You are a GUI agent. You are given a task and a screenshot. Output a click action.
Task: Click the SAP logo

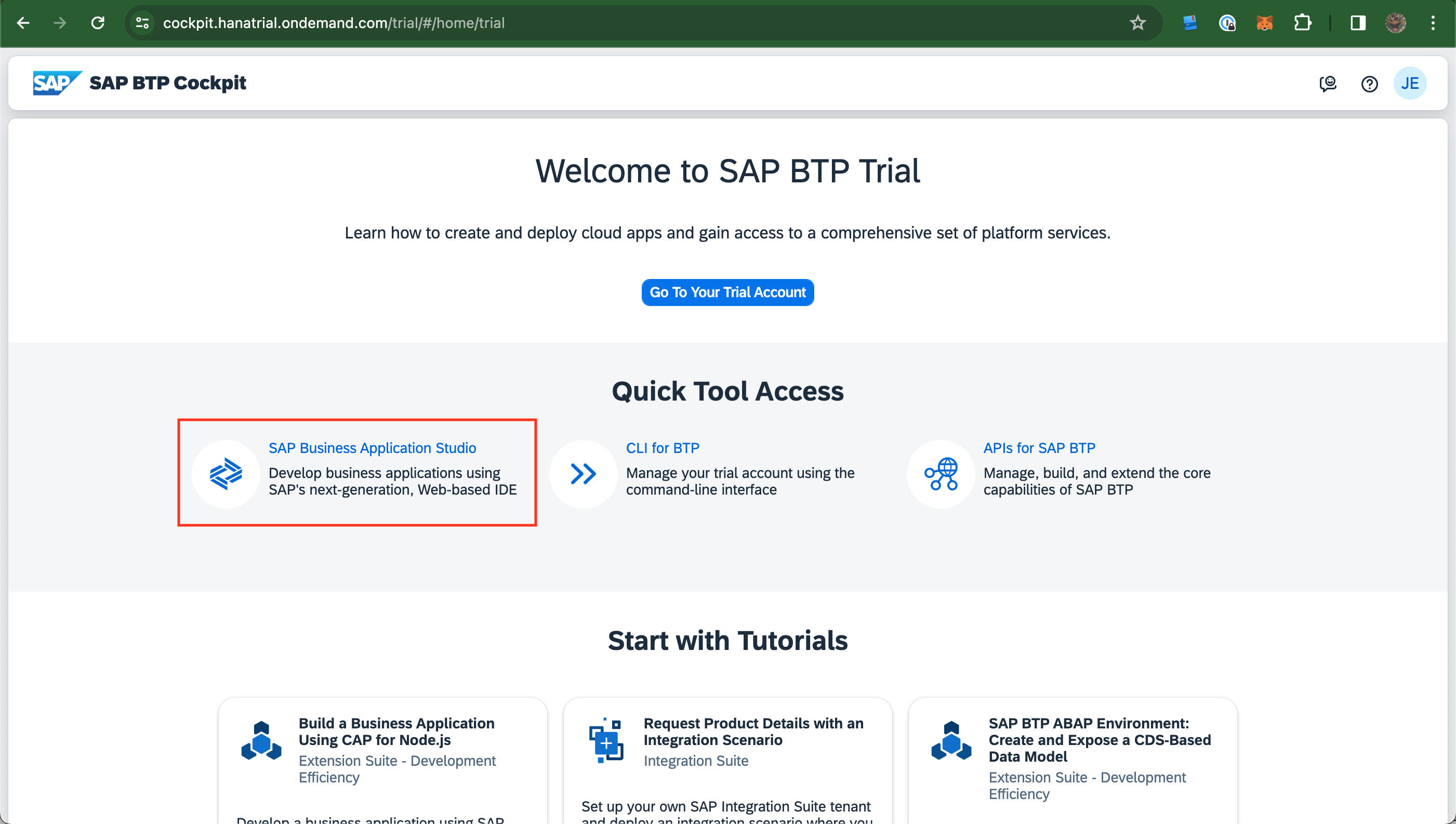(x=57, y=83)
